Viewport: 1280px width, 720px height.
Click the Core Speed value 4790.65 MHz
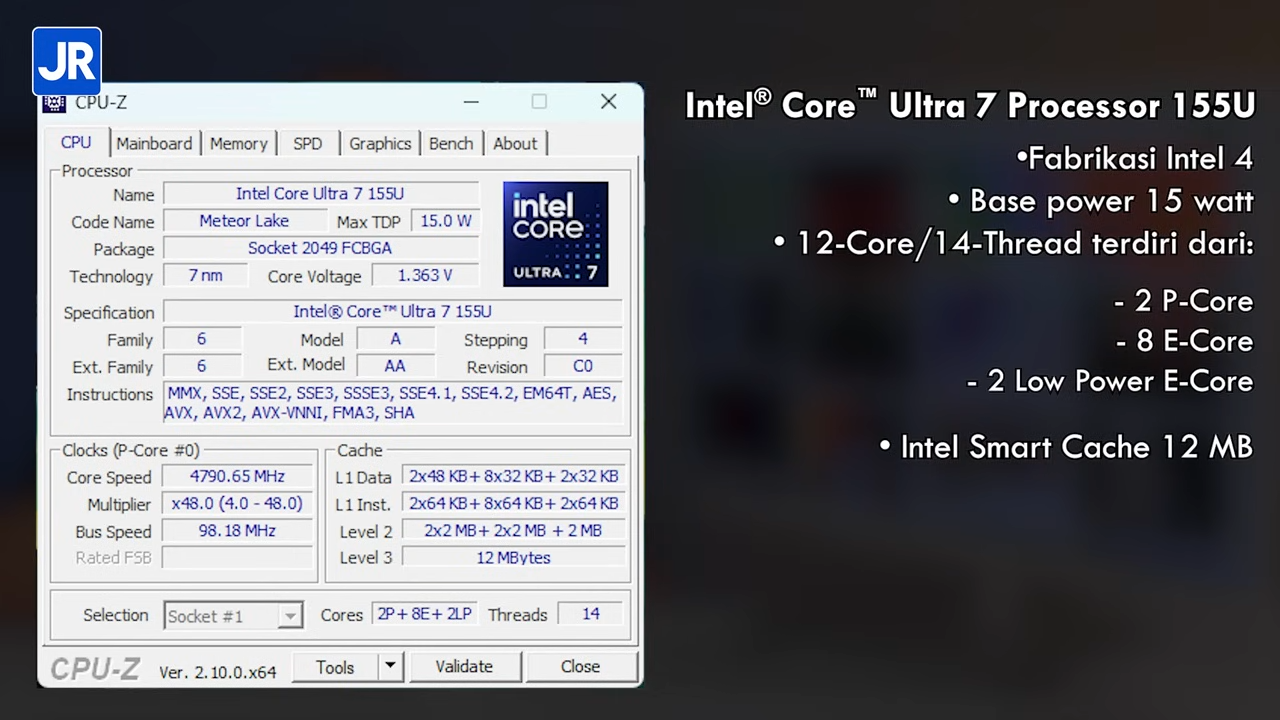(x=237, y=477)
